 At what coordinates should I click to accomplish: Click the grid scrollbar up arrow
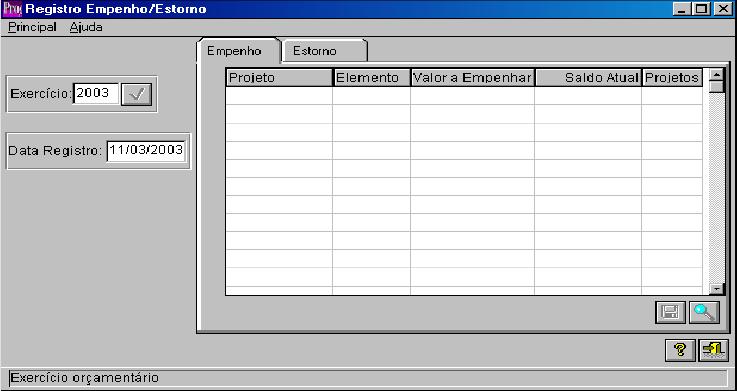(x=716, y=75)
